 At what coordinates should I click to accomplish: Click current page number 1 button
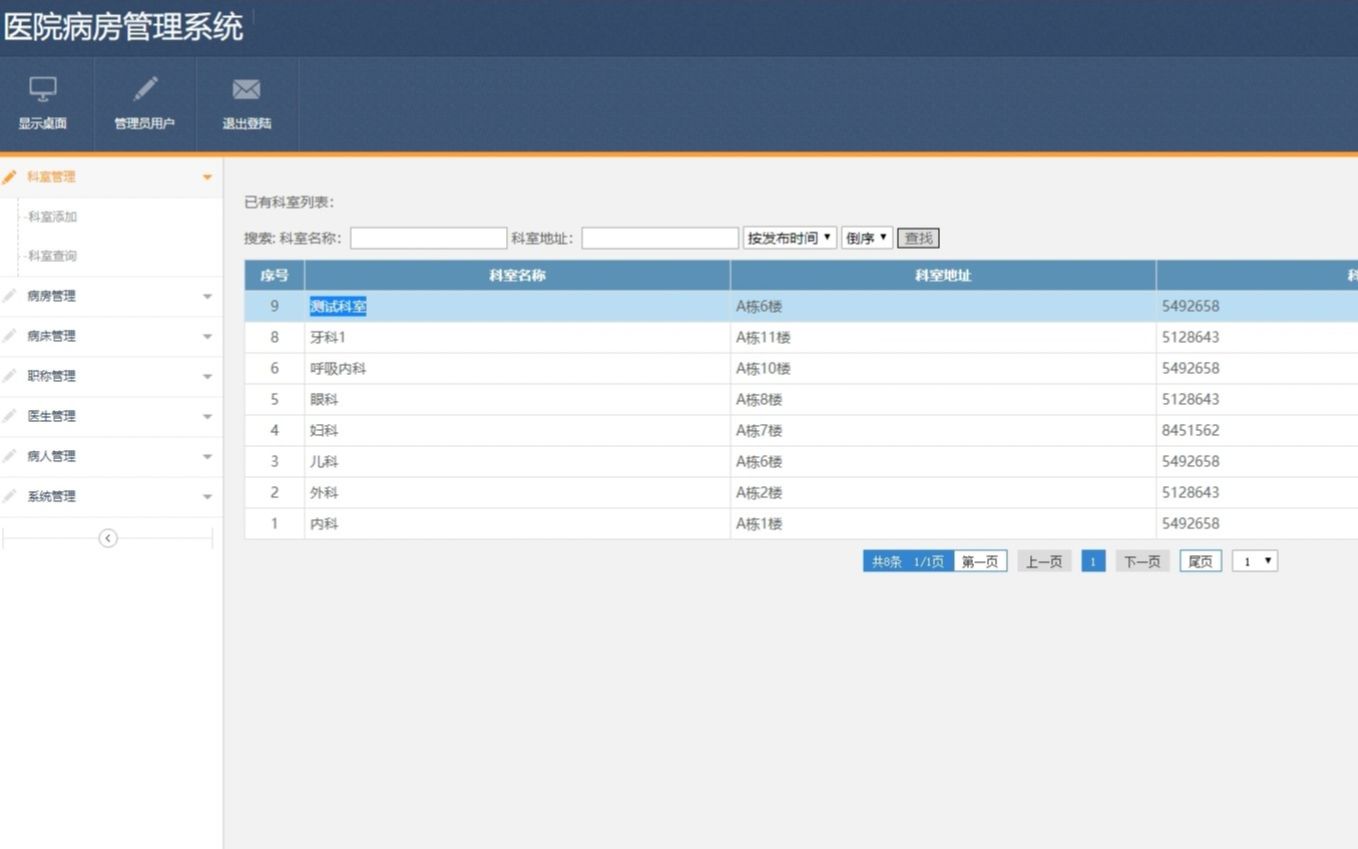(1093, 562)
